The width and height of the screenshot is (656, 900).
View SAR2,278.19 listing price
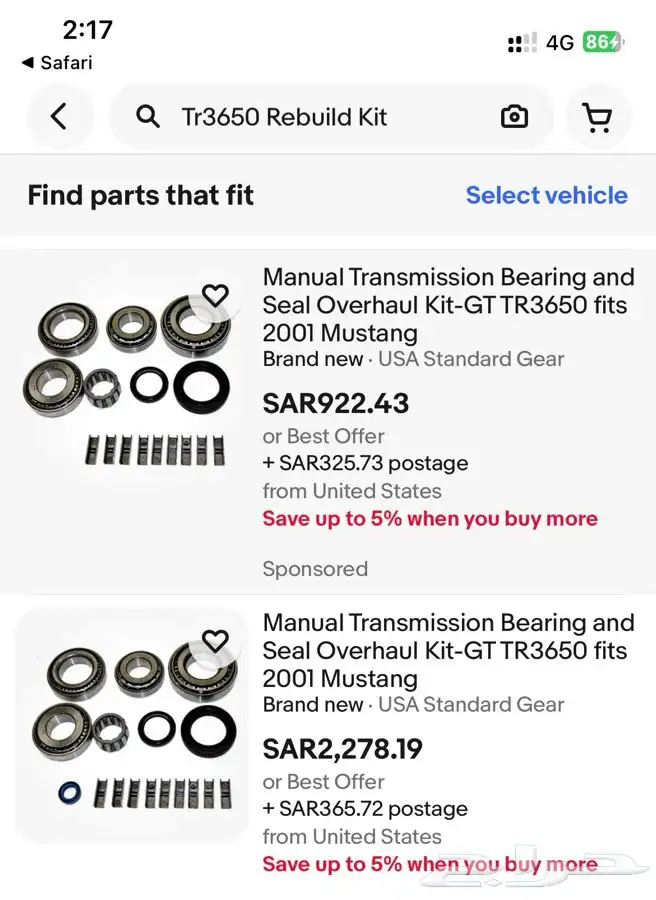(x=343, y=748)
